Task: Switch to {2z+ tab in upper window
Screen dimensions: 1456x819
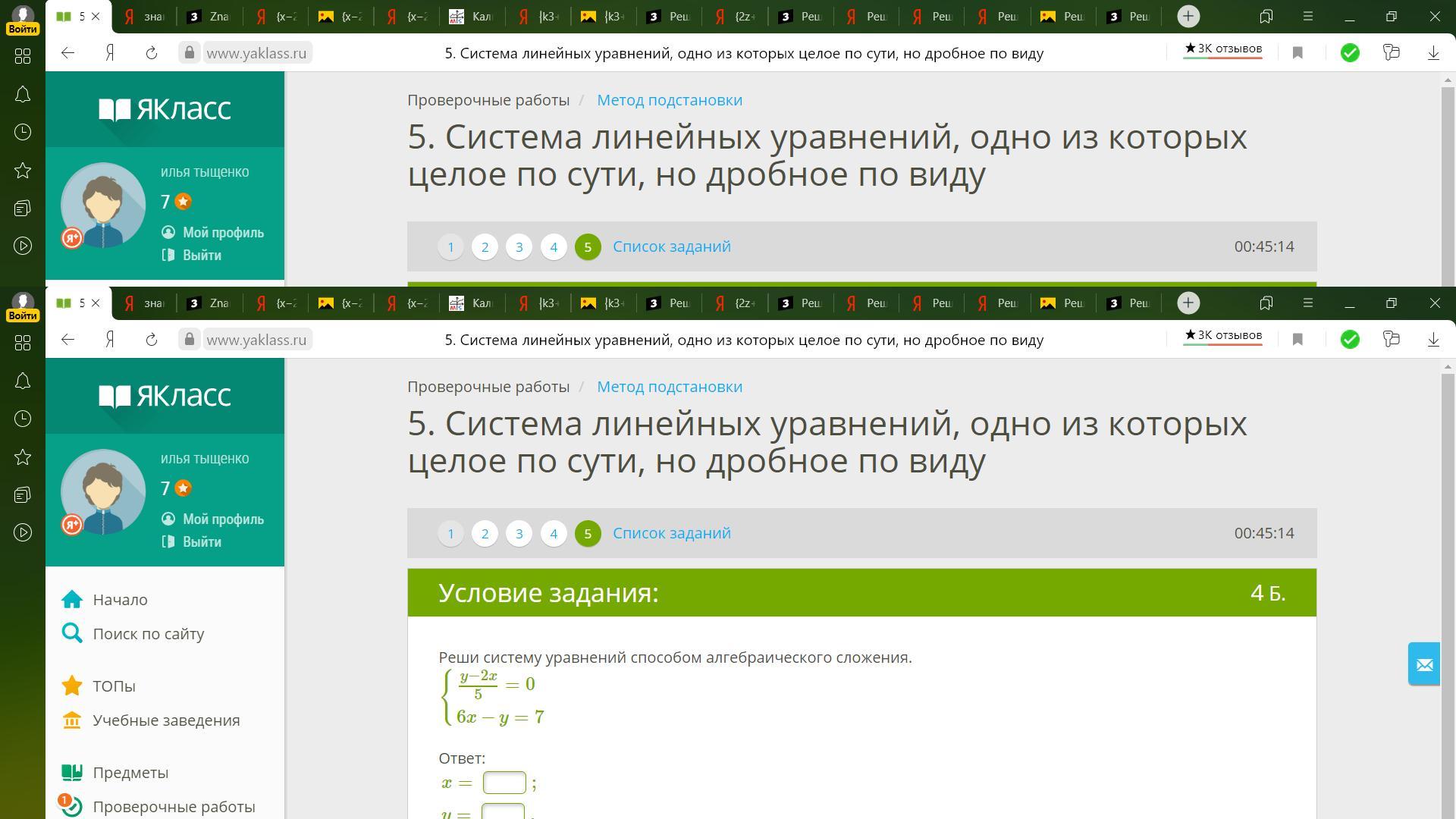Action: point(735,17)
